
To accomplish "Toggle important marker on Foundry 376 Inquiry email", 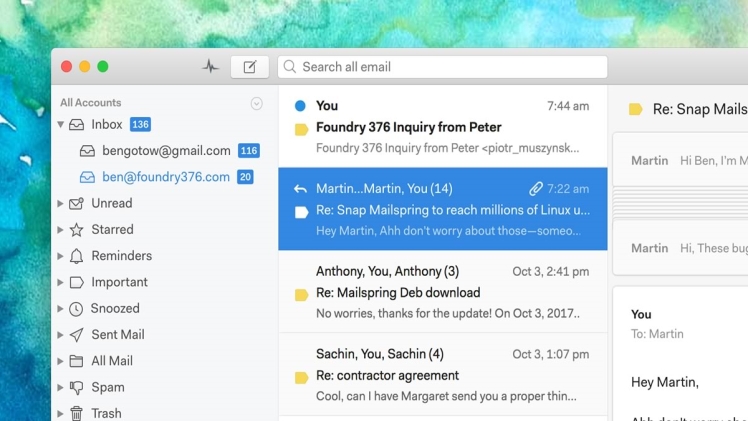I will click(301, 129).
